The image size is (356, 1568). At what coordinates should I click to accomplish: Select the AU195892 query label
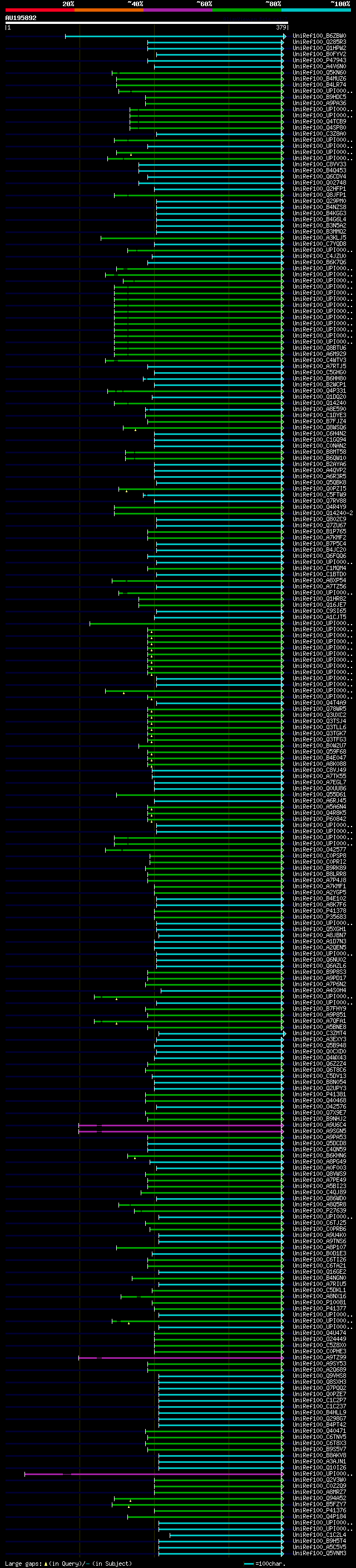click(x=21, y=18)
